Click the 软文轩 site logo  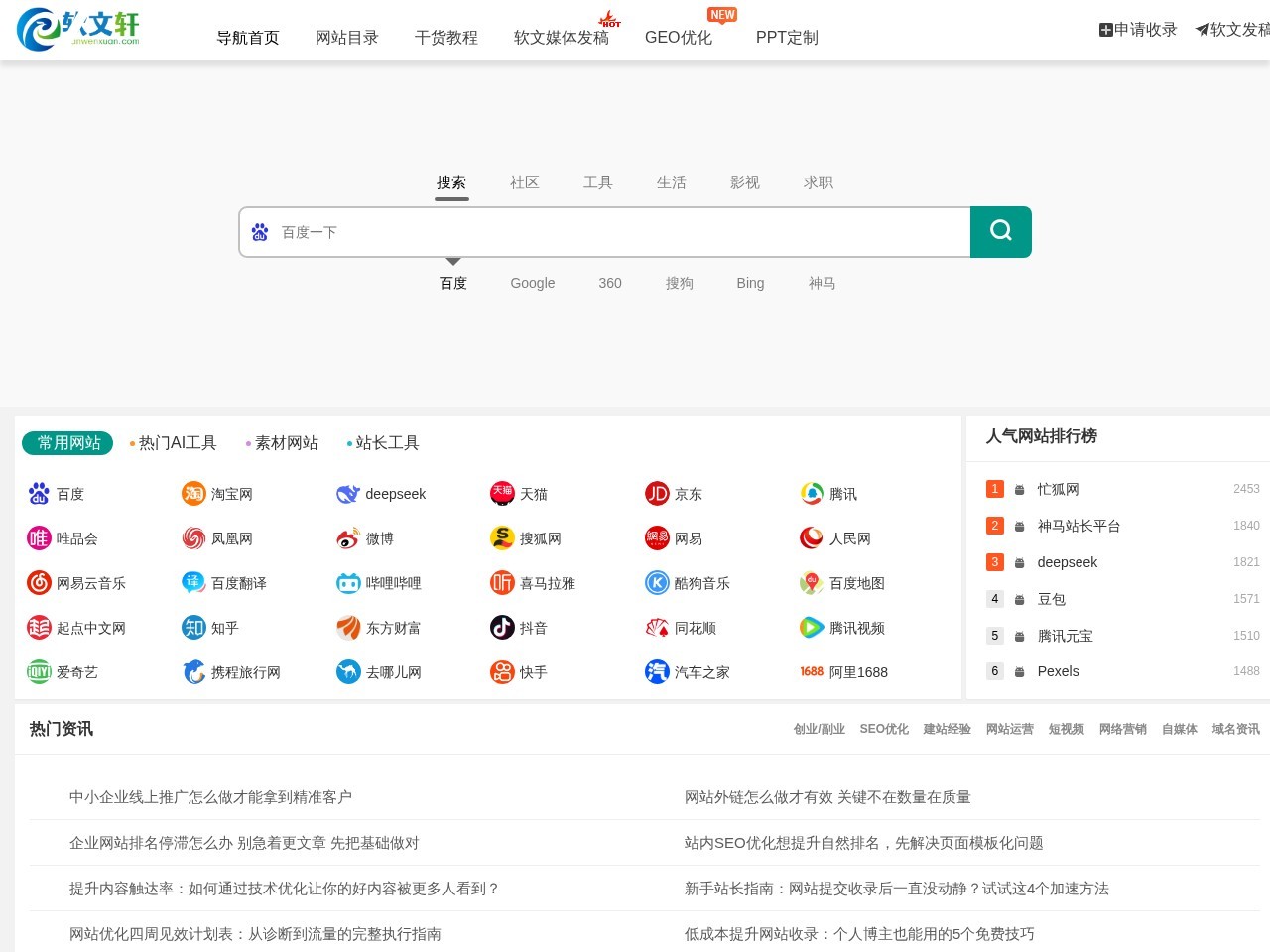click(79, 29)
